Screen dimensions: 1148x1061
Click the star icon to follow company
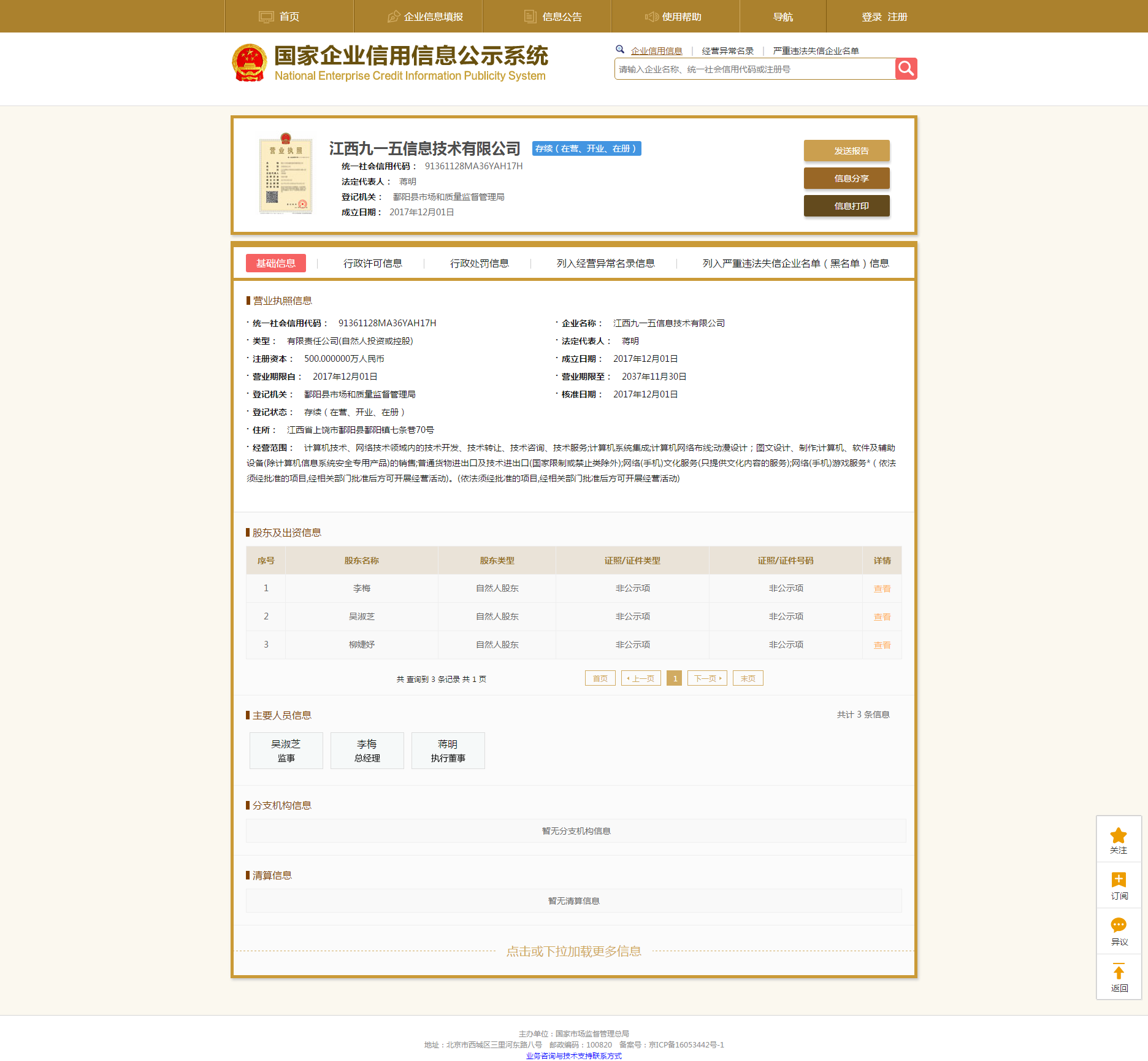point(1118,835)
